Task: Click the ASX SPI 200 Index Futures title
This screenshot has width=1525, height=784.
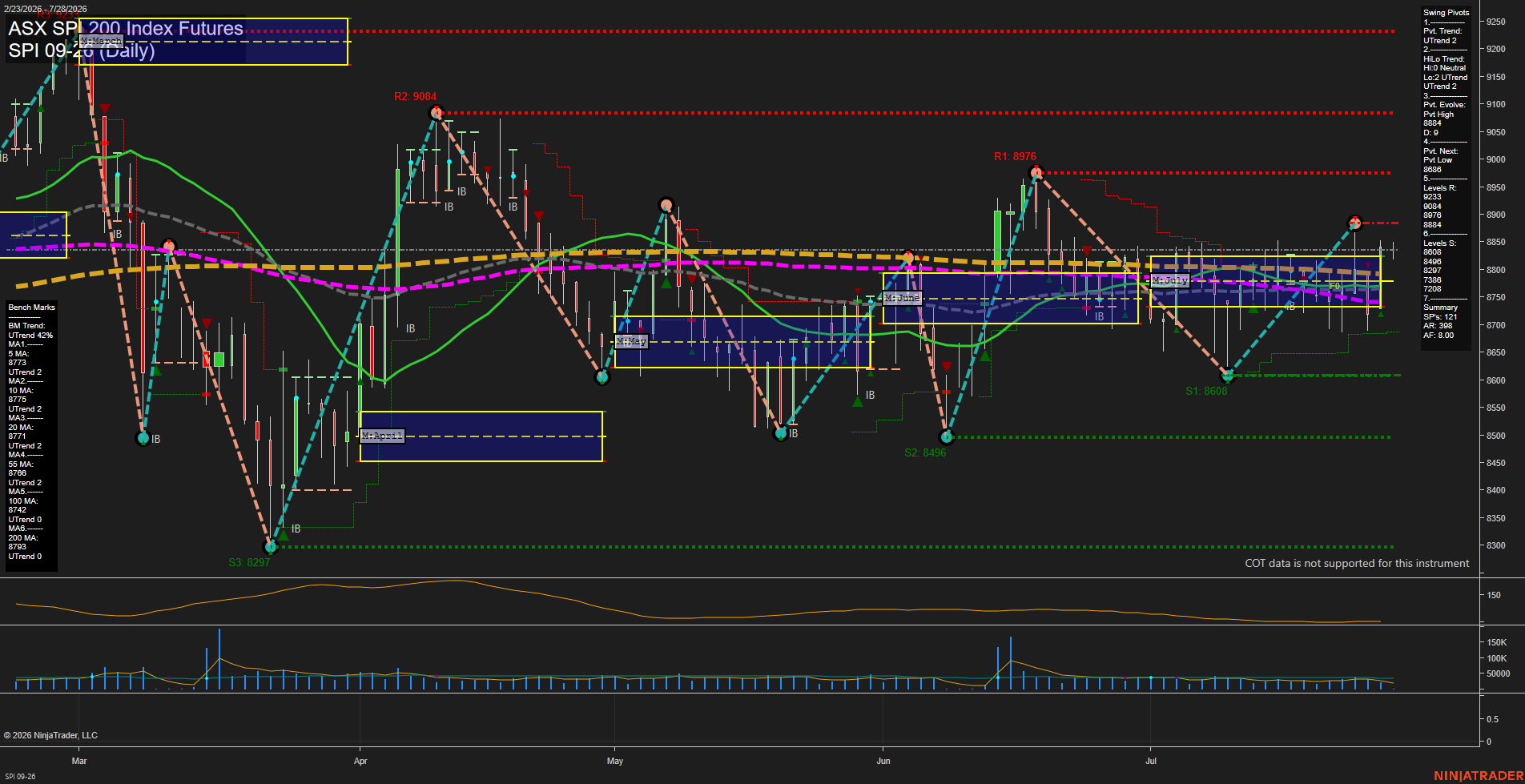Action: [x=126, y=29]
